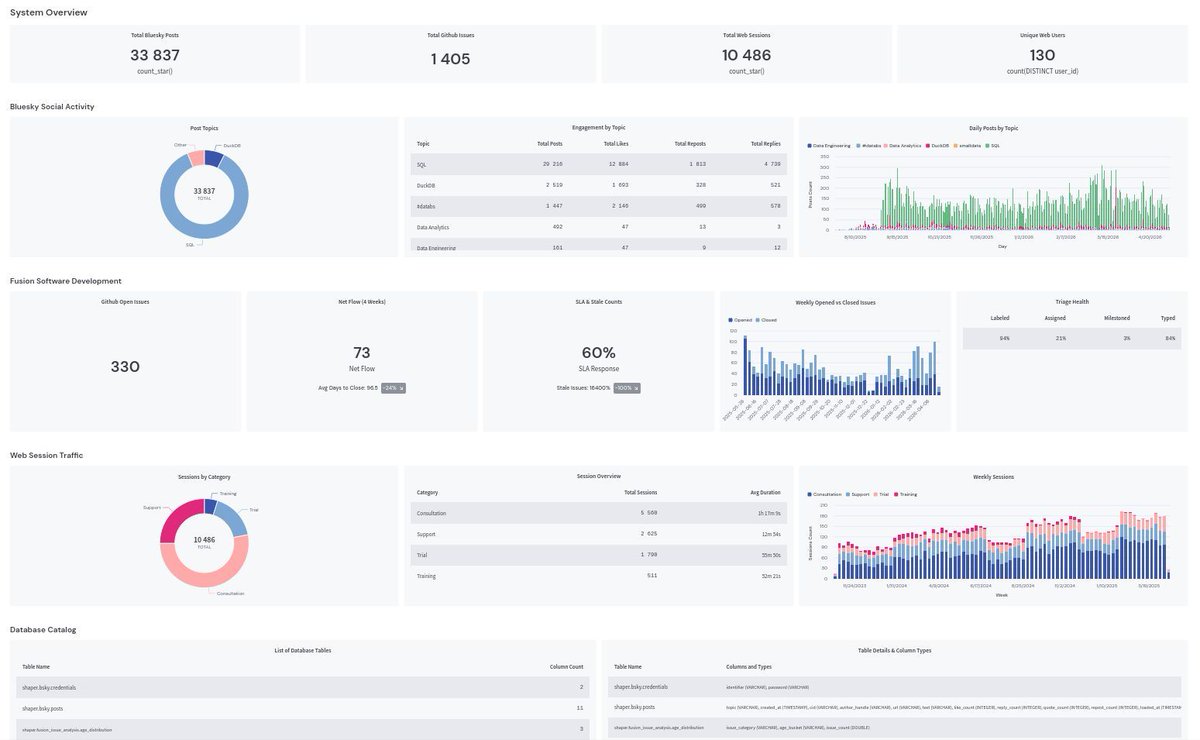Toggle Closed legend in Weekly Issues chart
Screen dimensions: 1200x740
766,320
